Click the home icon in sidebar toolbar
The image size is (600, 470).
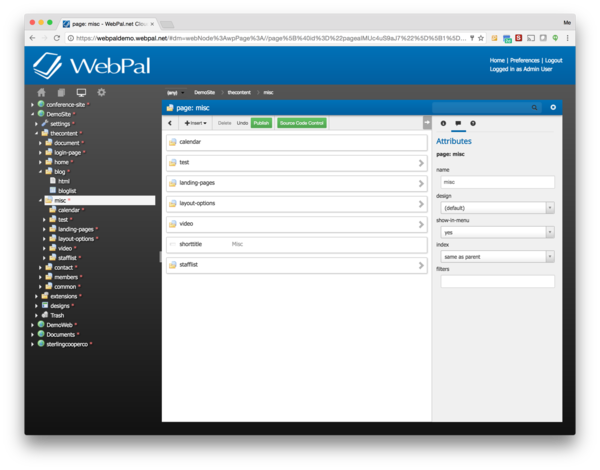(41, 92)
